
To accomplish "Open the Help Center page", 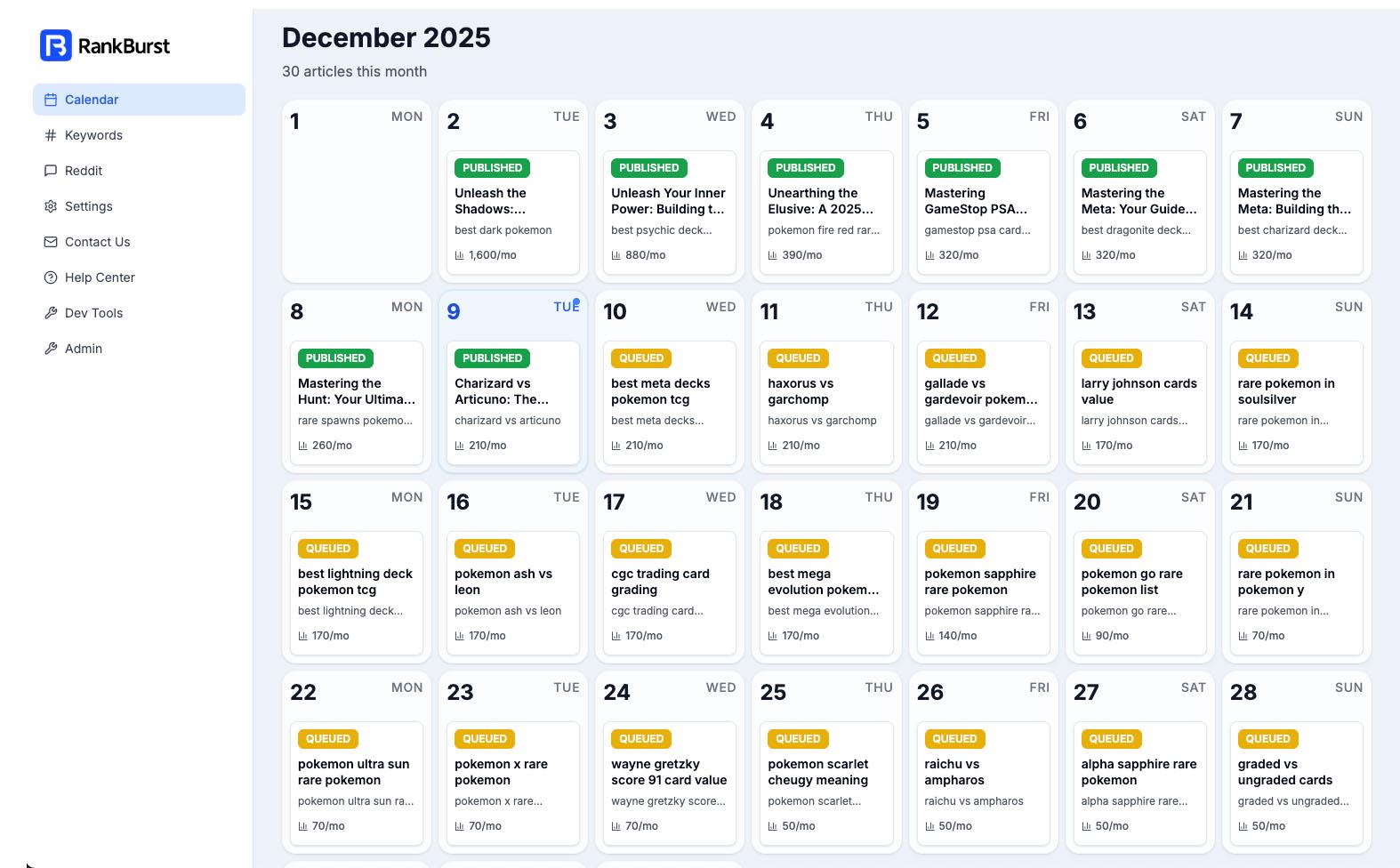I will (100, 277).
